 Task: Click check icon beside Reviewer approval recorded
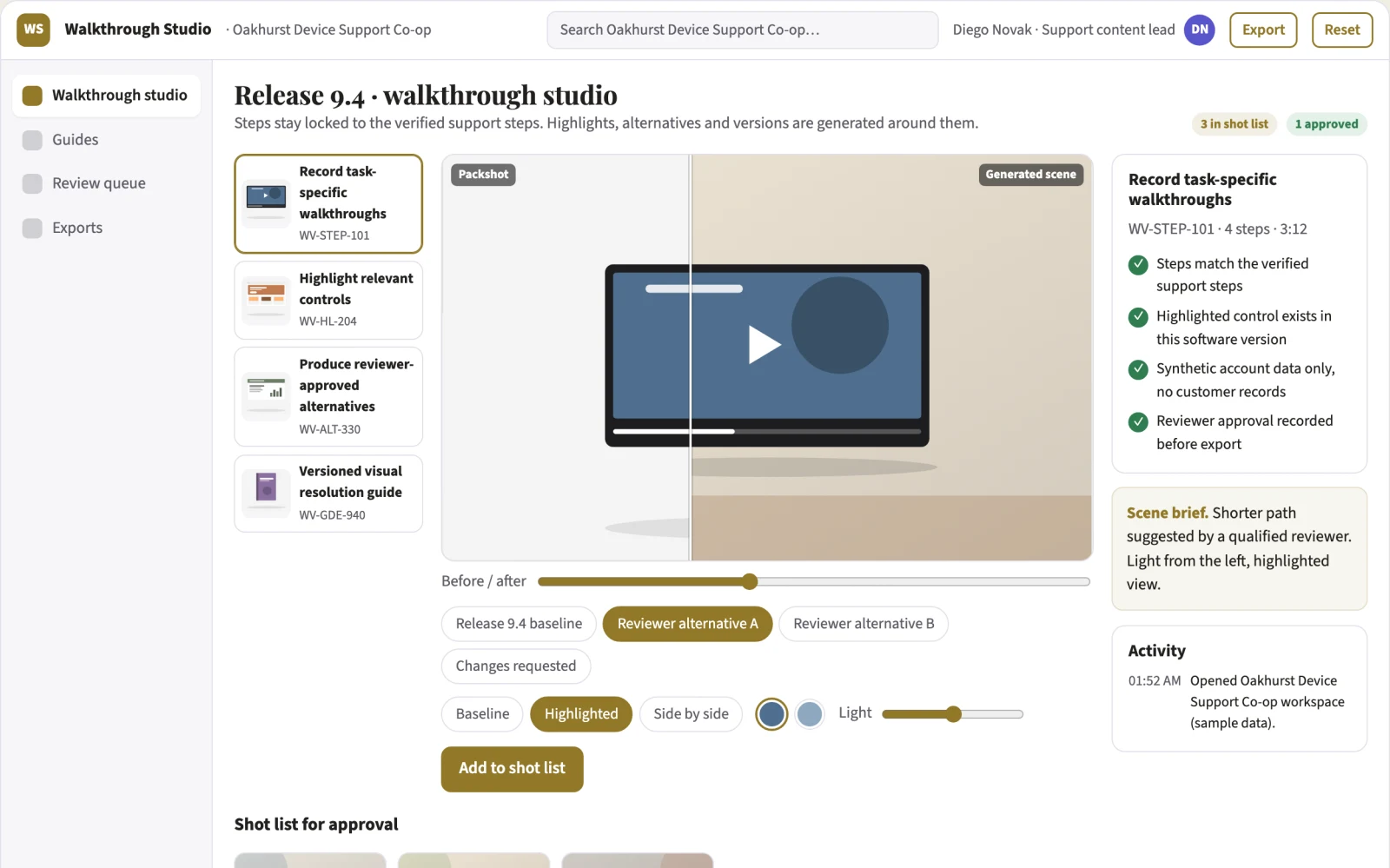click(x=1138, y=422)
